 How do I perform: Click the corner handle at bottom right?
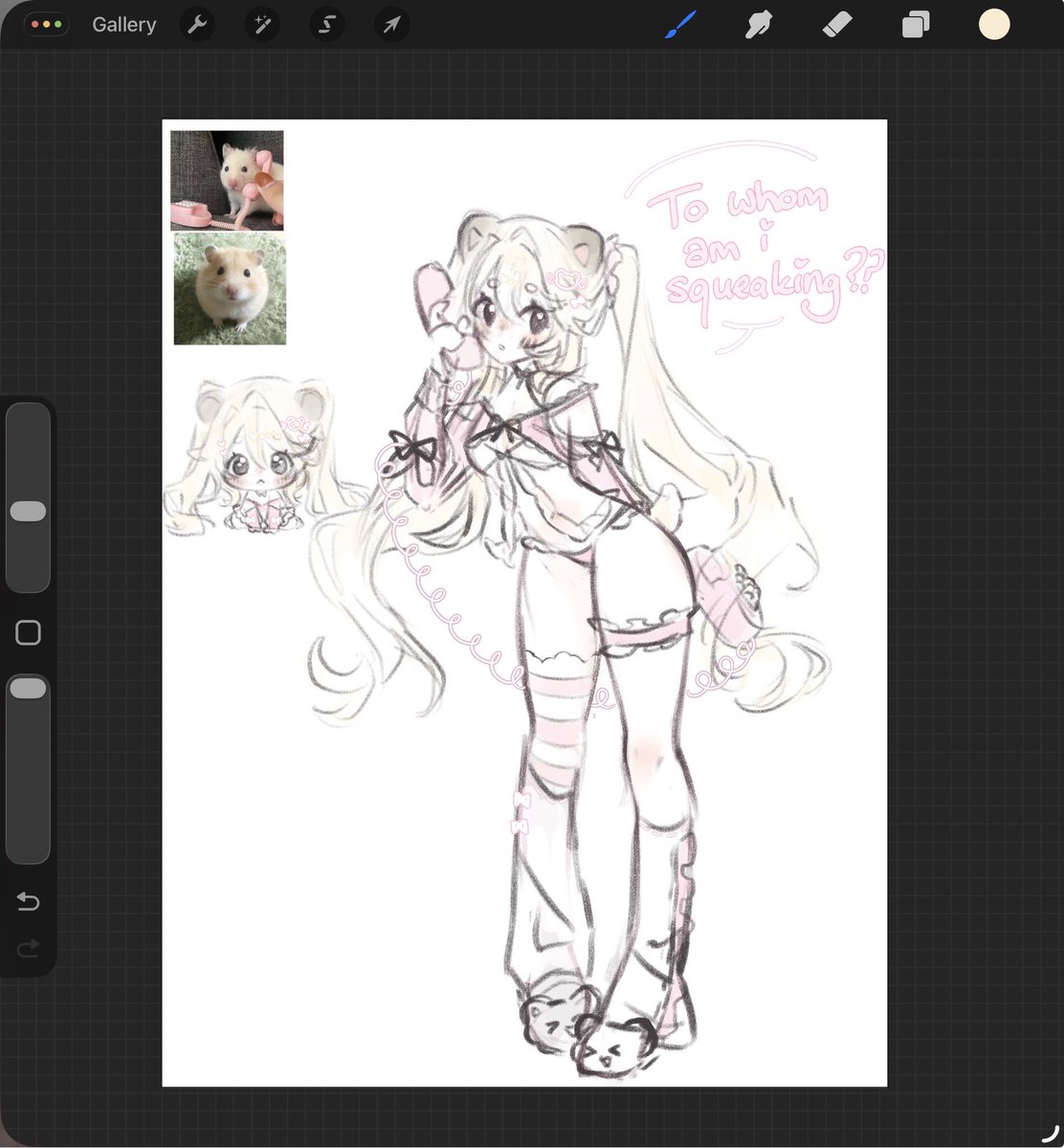[x=1050, y=1133]
